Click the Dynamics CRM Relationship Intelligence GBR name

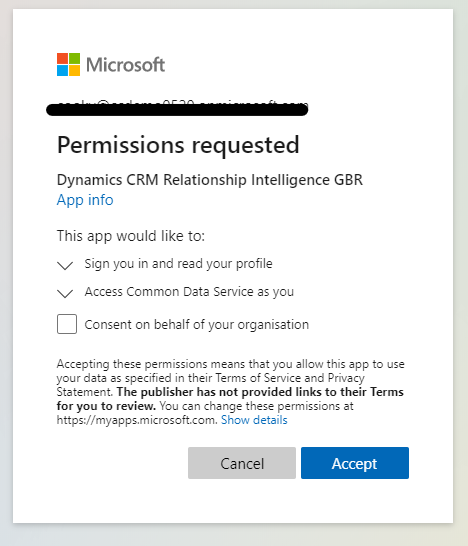point(210,180)
